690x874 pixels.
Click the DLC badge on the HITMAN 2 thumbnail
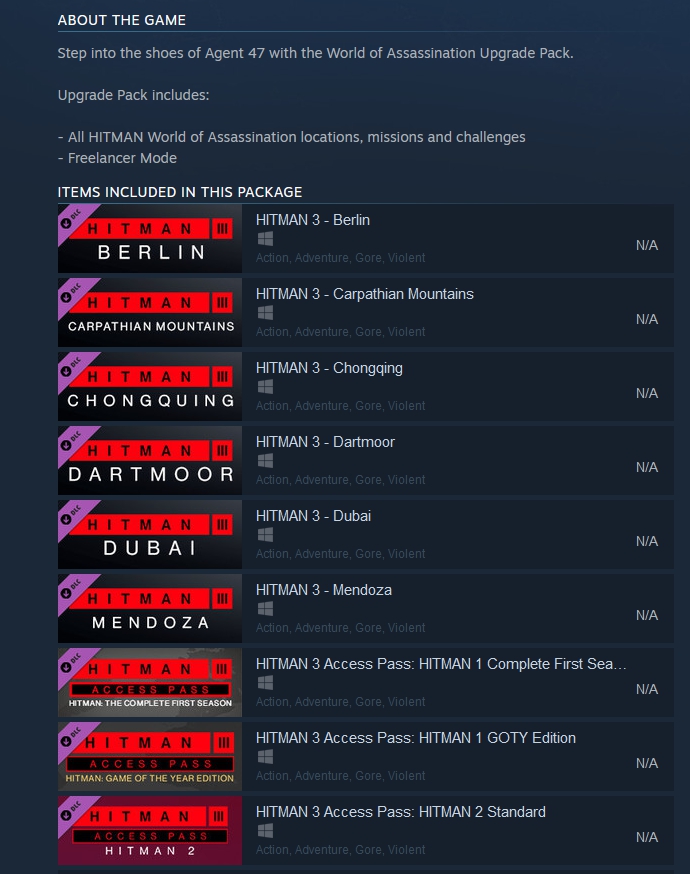72,811
